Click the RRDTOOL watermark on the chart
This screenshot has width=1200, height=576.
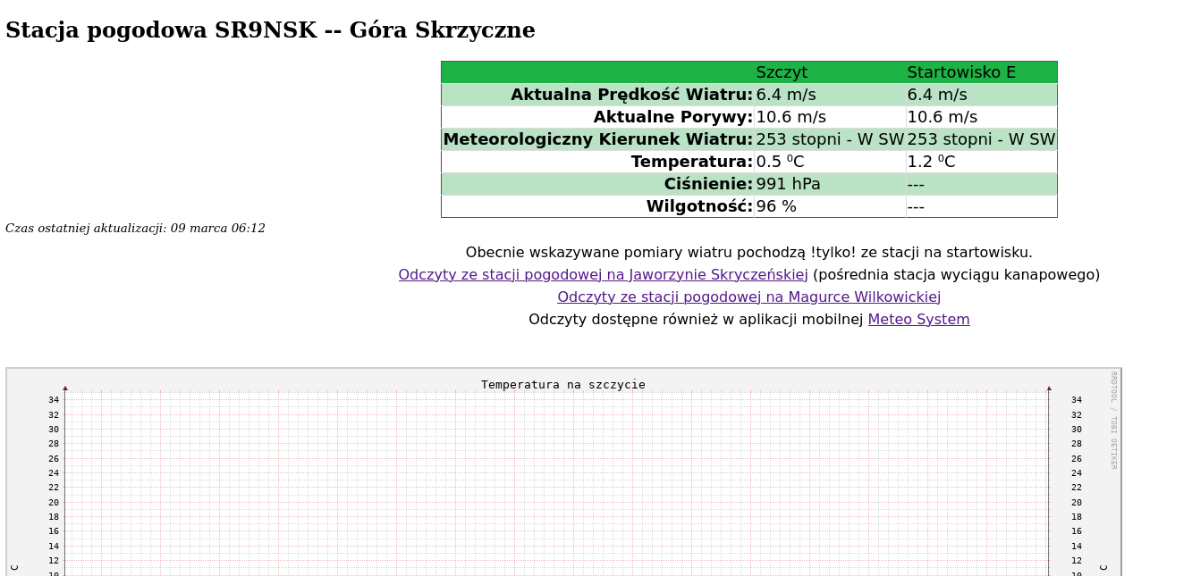pyautogui.click(x=1114, y=420)
